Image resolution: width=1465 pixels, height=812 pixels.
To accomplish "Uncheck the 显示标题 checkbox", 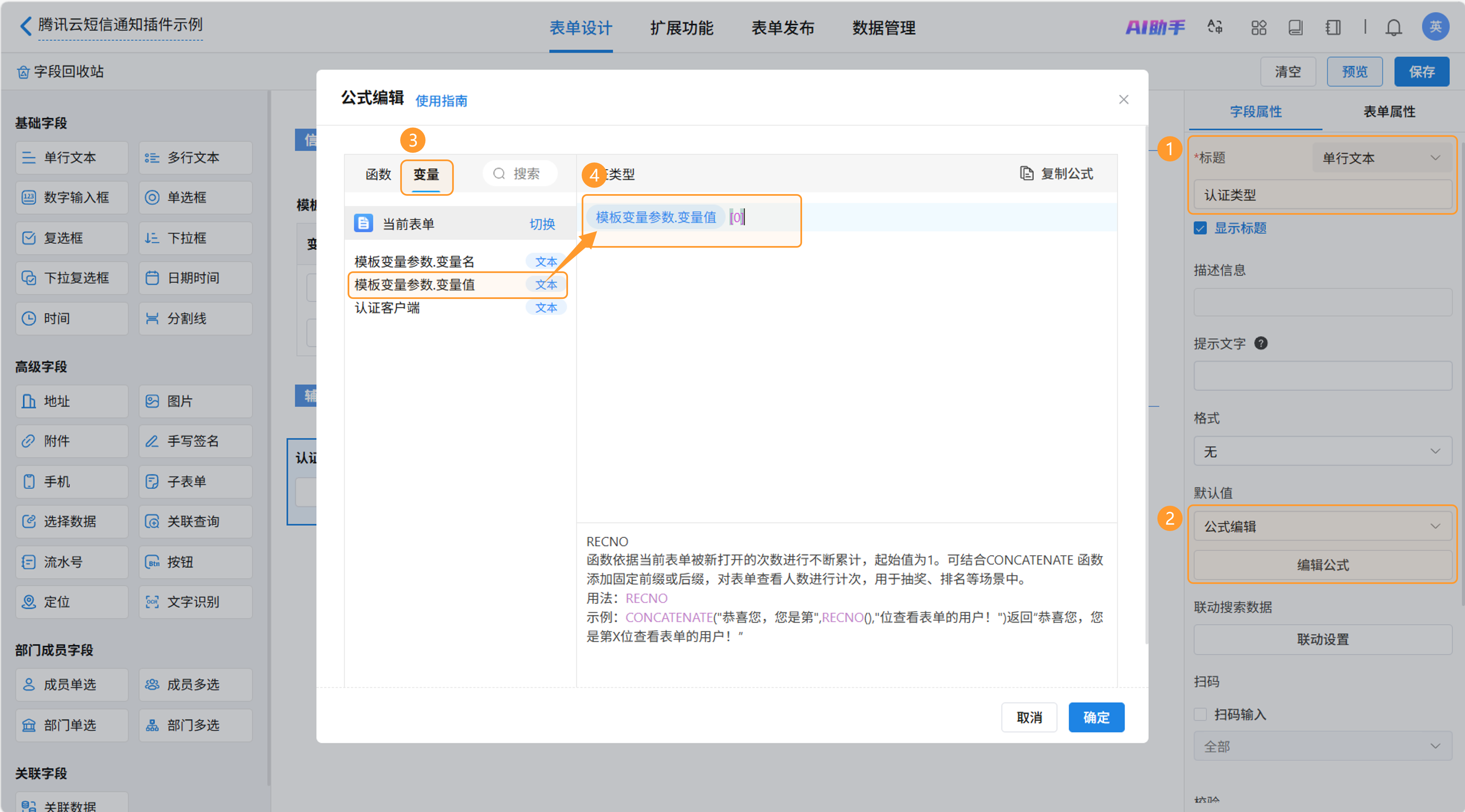I will tap(1200, 228).
